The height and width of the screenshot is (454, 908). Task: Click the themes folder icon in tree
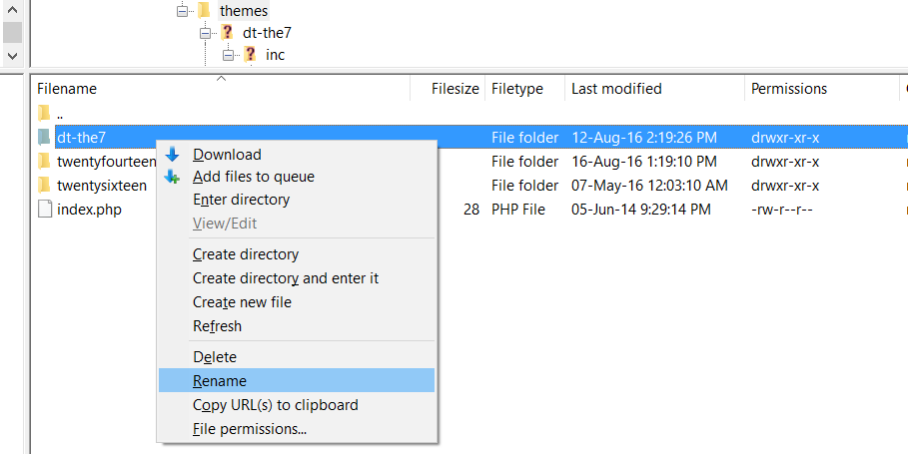click(204, 10)
